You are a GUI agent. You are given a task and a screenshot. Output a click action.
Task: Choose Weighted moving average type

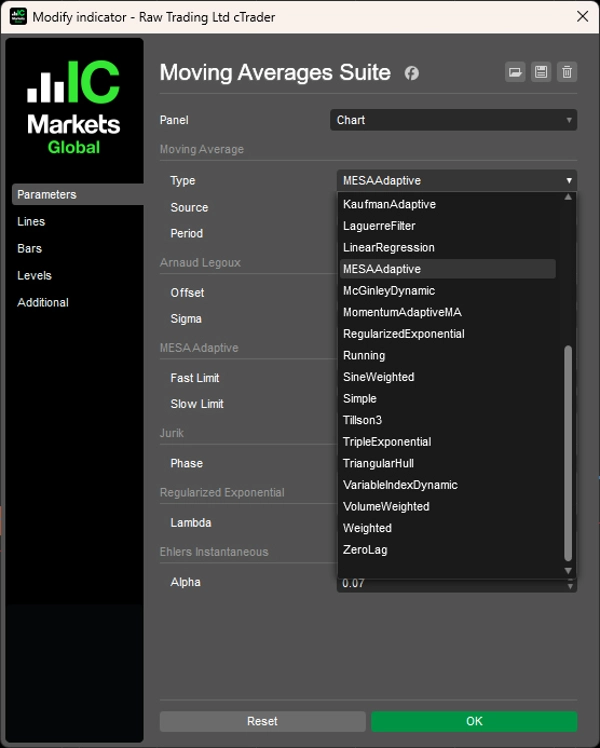coord(448,528)
